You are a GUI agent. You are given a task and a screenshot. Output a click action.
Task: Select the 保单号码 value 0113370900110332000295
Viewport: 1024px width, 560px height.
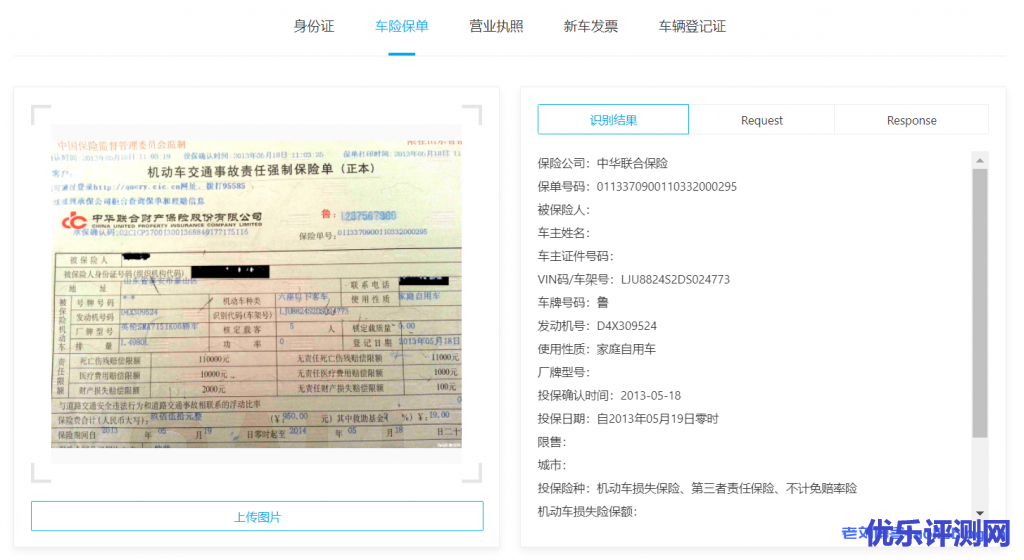666,187
